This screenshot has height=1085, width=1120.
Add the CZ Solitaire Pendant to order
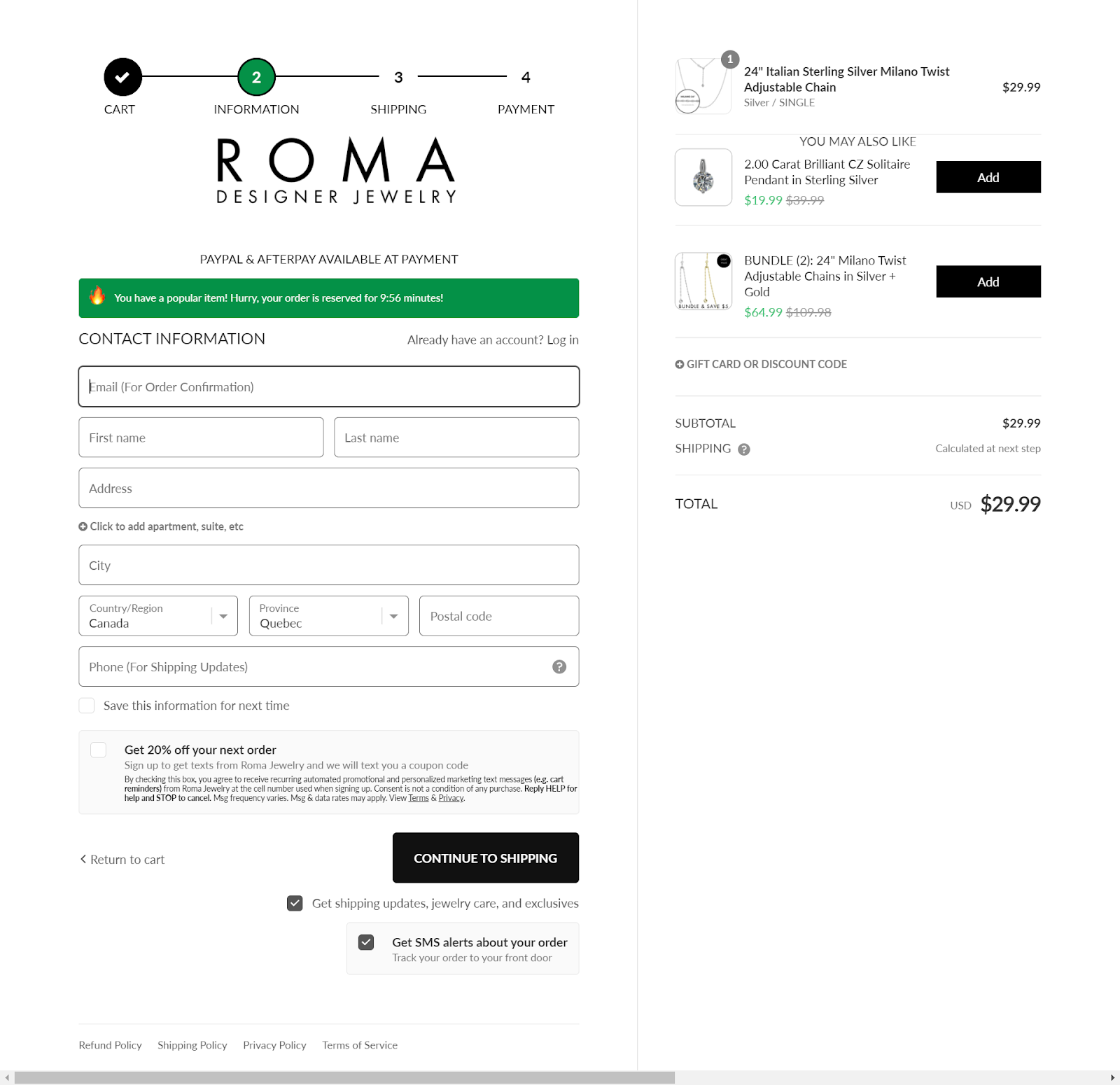point(988,177)
